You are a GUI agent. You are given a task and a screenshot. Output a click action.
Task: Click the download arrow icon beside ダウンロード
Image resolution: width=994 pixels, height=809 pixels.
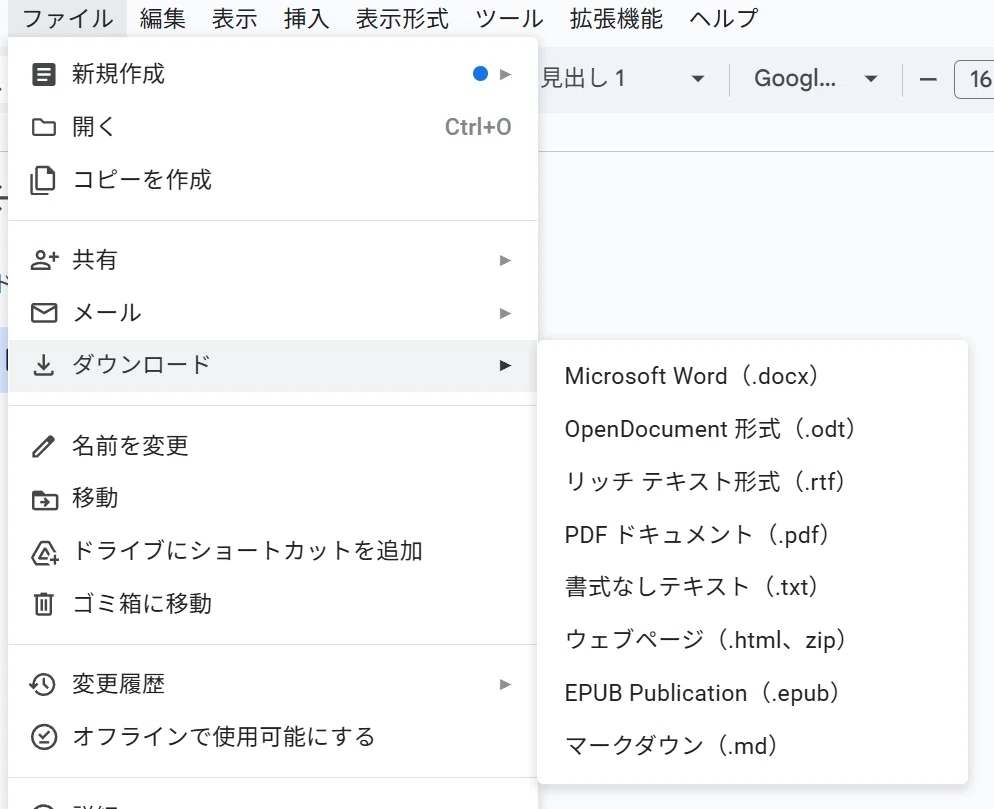(43, 366)
